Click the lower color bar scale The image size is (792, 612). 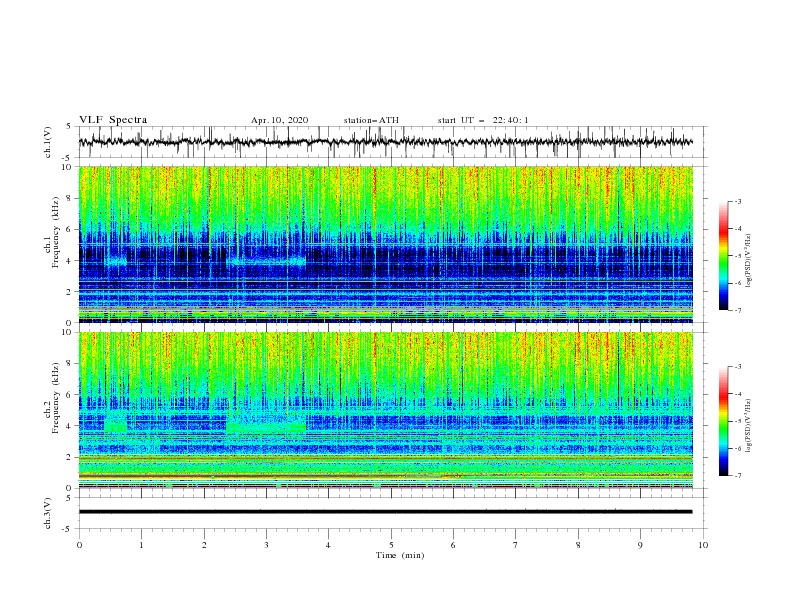click(723, 421)
